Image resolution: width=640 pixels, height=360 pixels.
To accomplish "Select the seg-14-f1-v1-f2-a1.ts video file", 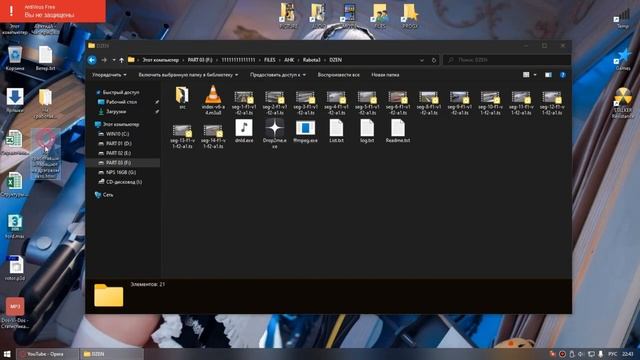I will 213,131.
